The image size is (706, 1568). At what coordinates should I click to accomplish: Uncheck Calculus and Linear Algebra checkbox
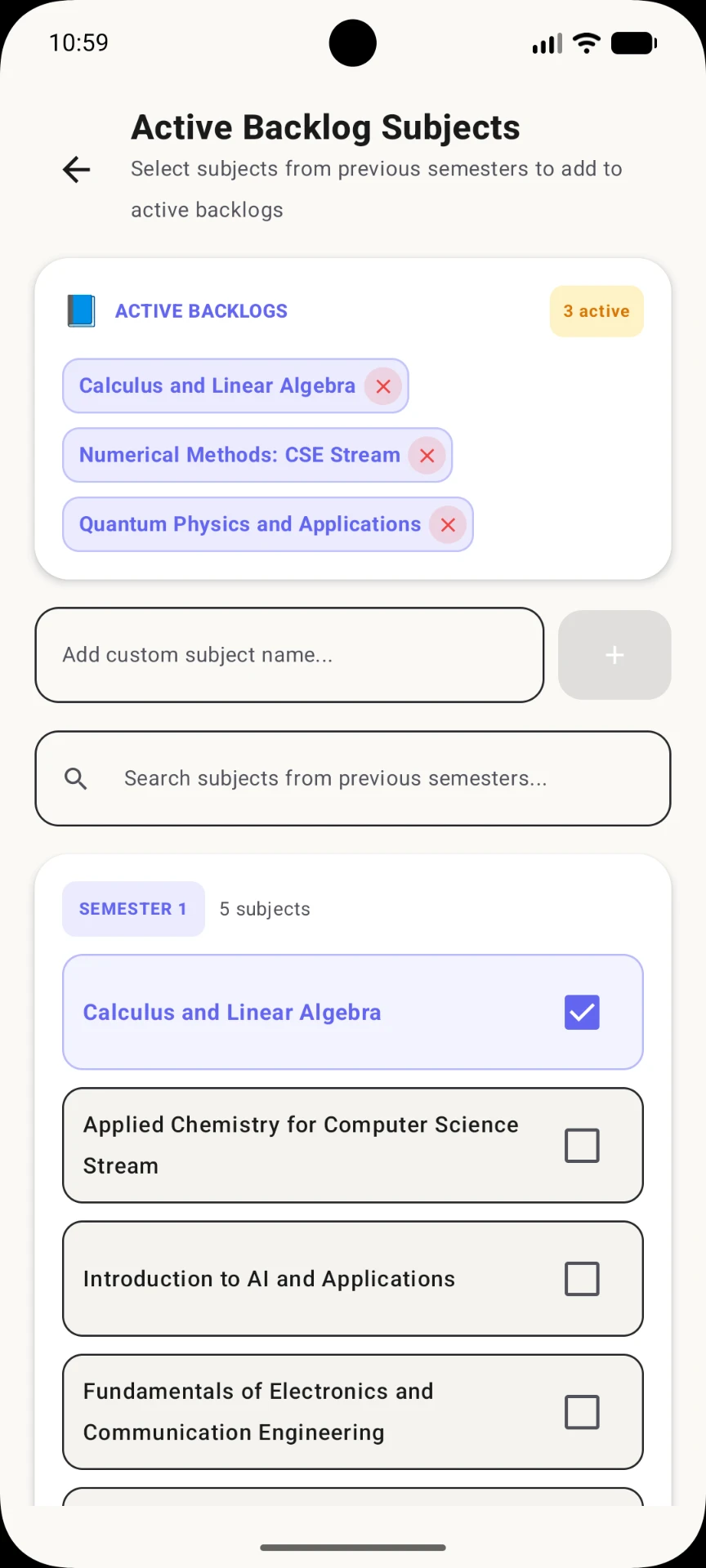coord(582,1013)
